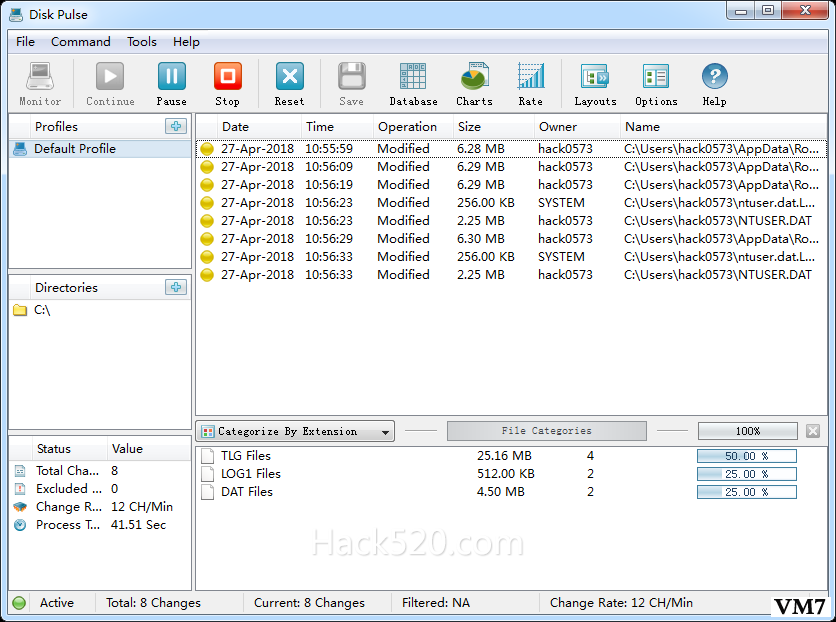The height and width of the screenshot is (622, 836).
Task: Click Filtered: NA in status bar
Action: (436, 603)
